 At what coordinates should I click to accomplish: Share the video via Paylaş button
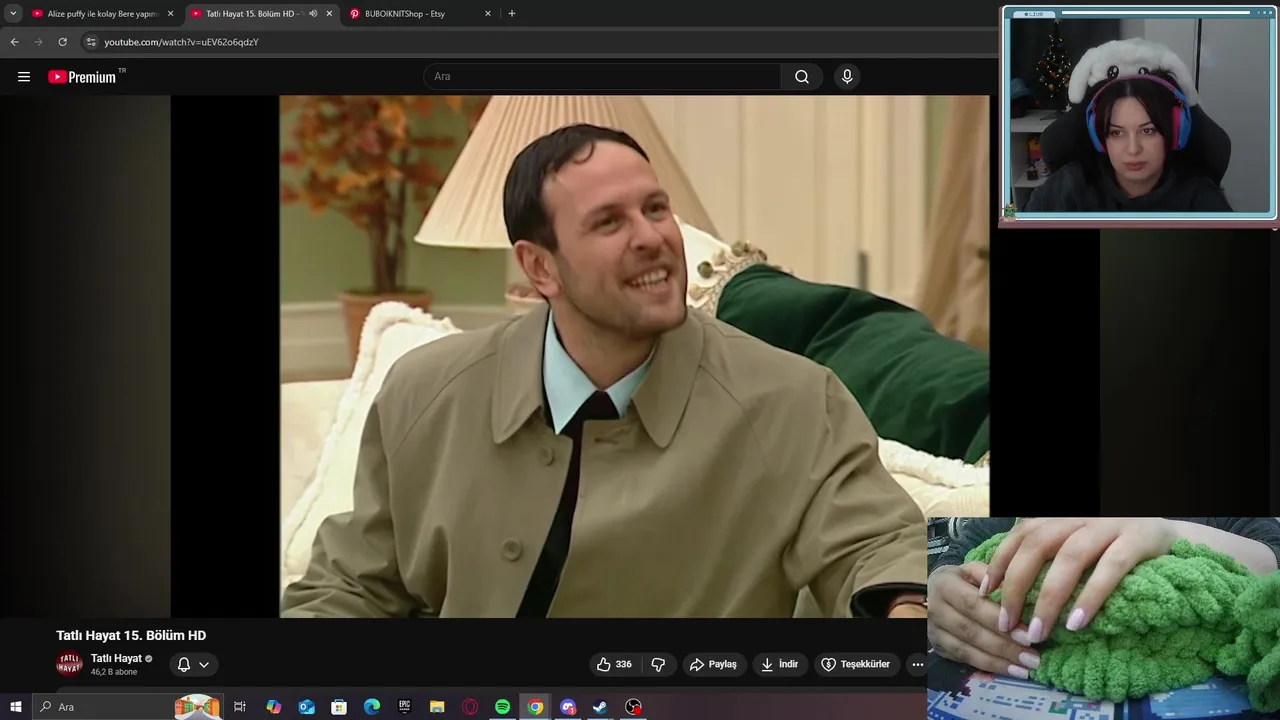coord(714,664)
